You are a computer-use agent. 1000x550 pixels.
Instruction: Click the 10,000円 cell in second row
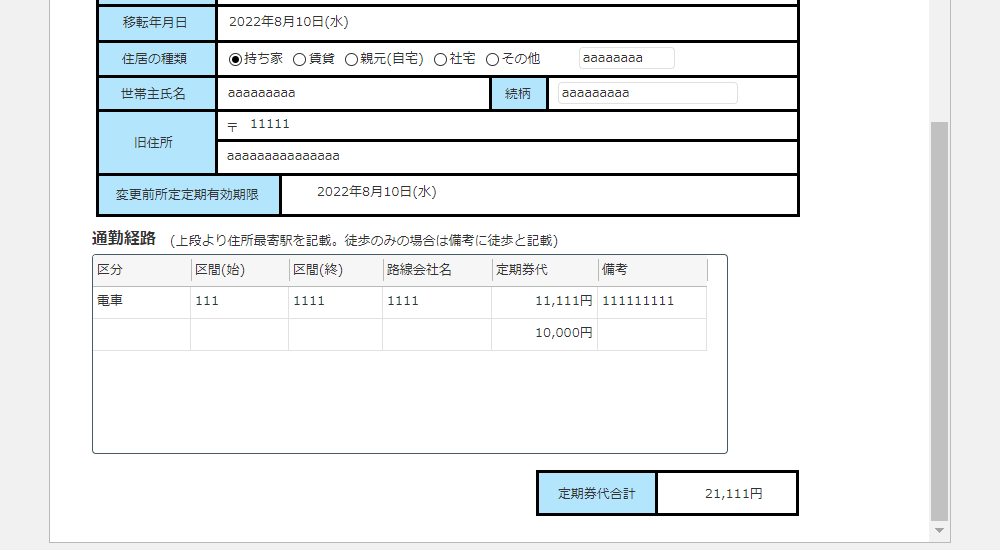[544, 334]
